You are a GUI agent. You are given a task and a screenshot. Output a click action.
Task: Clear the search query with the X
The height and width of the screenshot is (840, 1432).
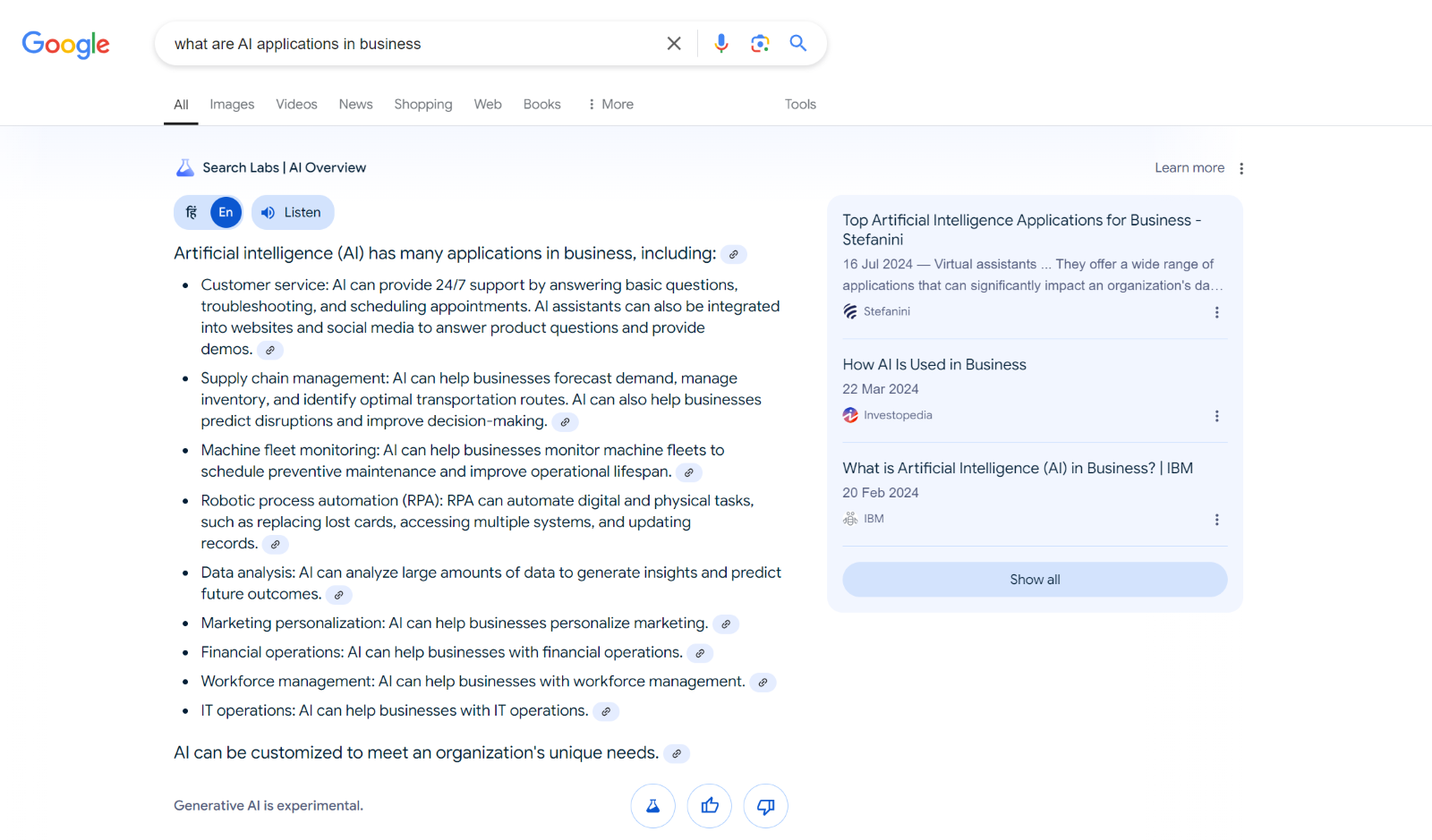click(x=673, y=42)
